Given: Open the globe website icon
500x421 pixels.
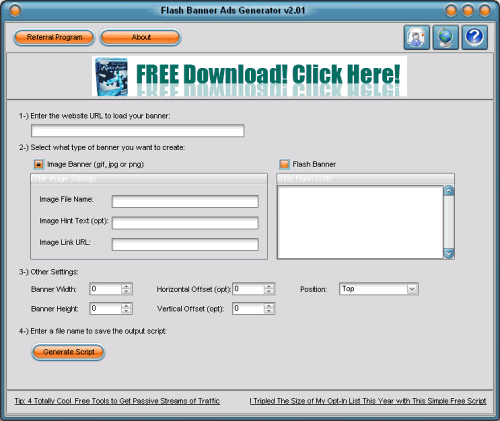Looking at the screenshot, I should (x=446, y=37).
